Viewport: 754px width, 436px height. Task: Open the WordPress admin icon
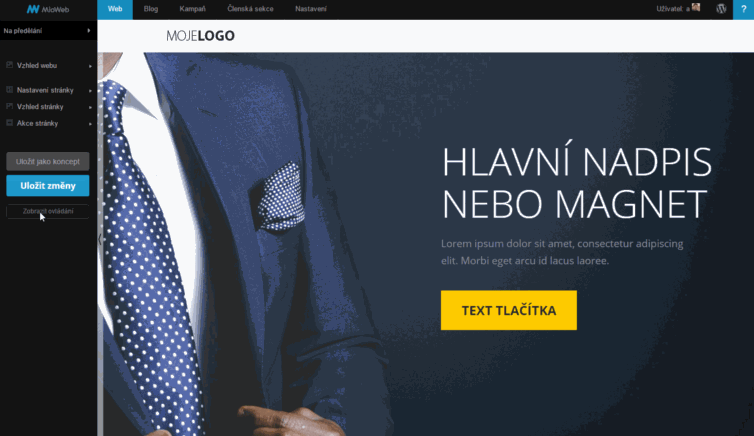(721, 9)
